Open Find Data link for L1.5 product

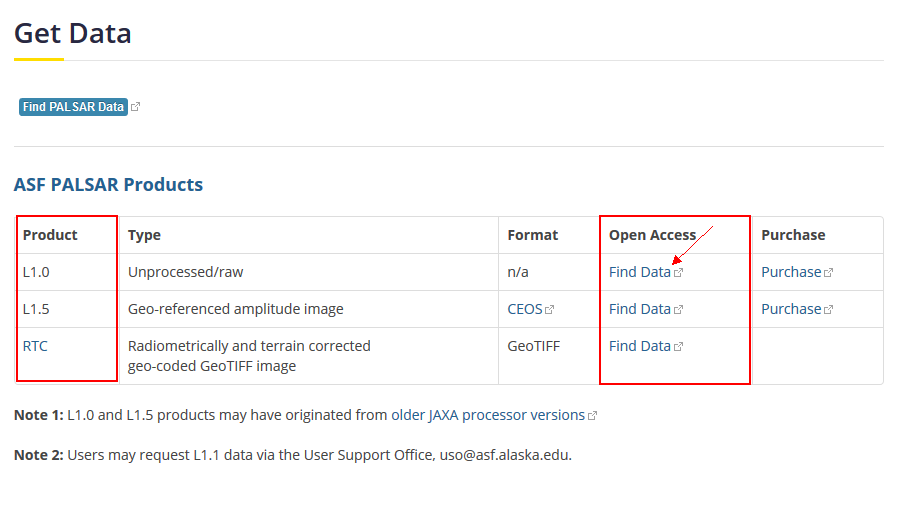pos(639,309)
